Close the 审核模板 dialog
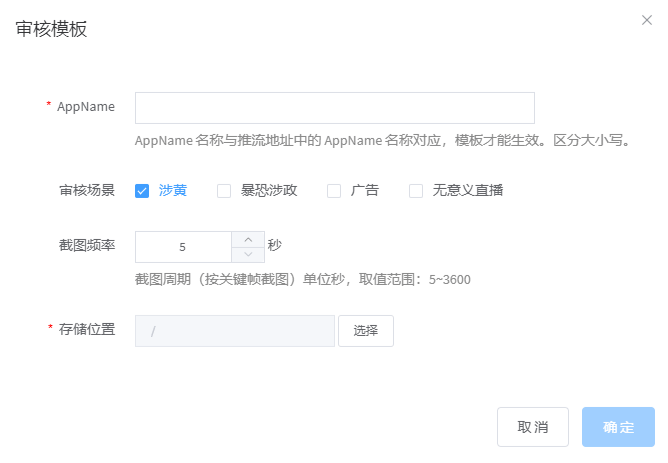Image resolution: width=668 pixels, height=463 pixels. [646, 20]
